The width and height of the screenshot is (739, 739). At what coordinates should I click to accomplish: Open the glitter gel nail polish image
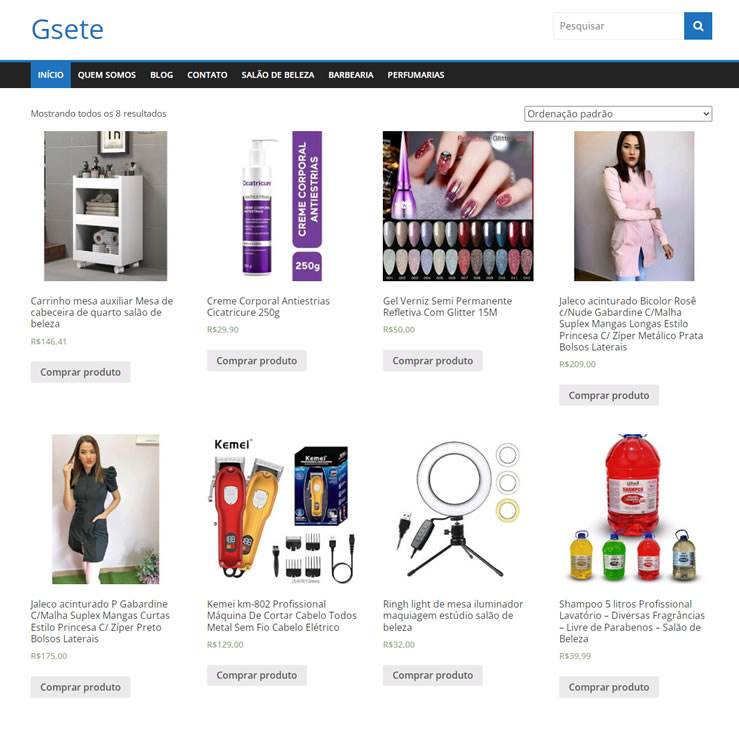458,206
